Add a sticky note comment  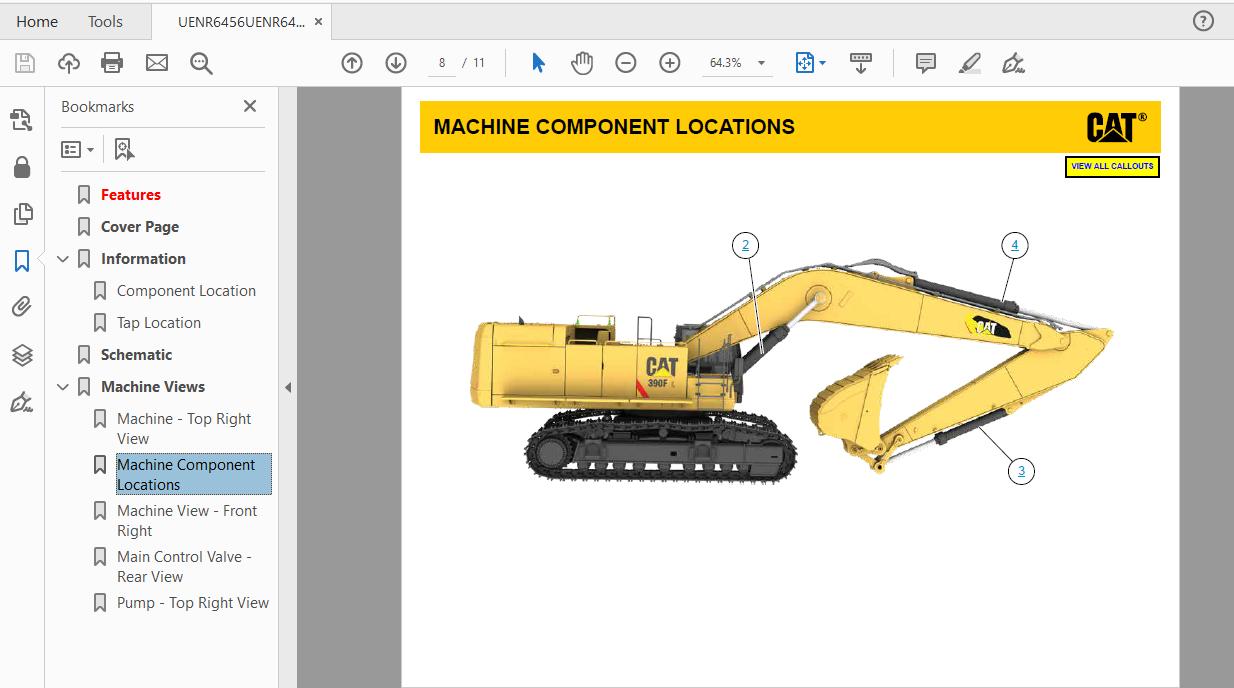[x=925, y=62]
